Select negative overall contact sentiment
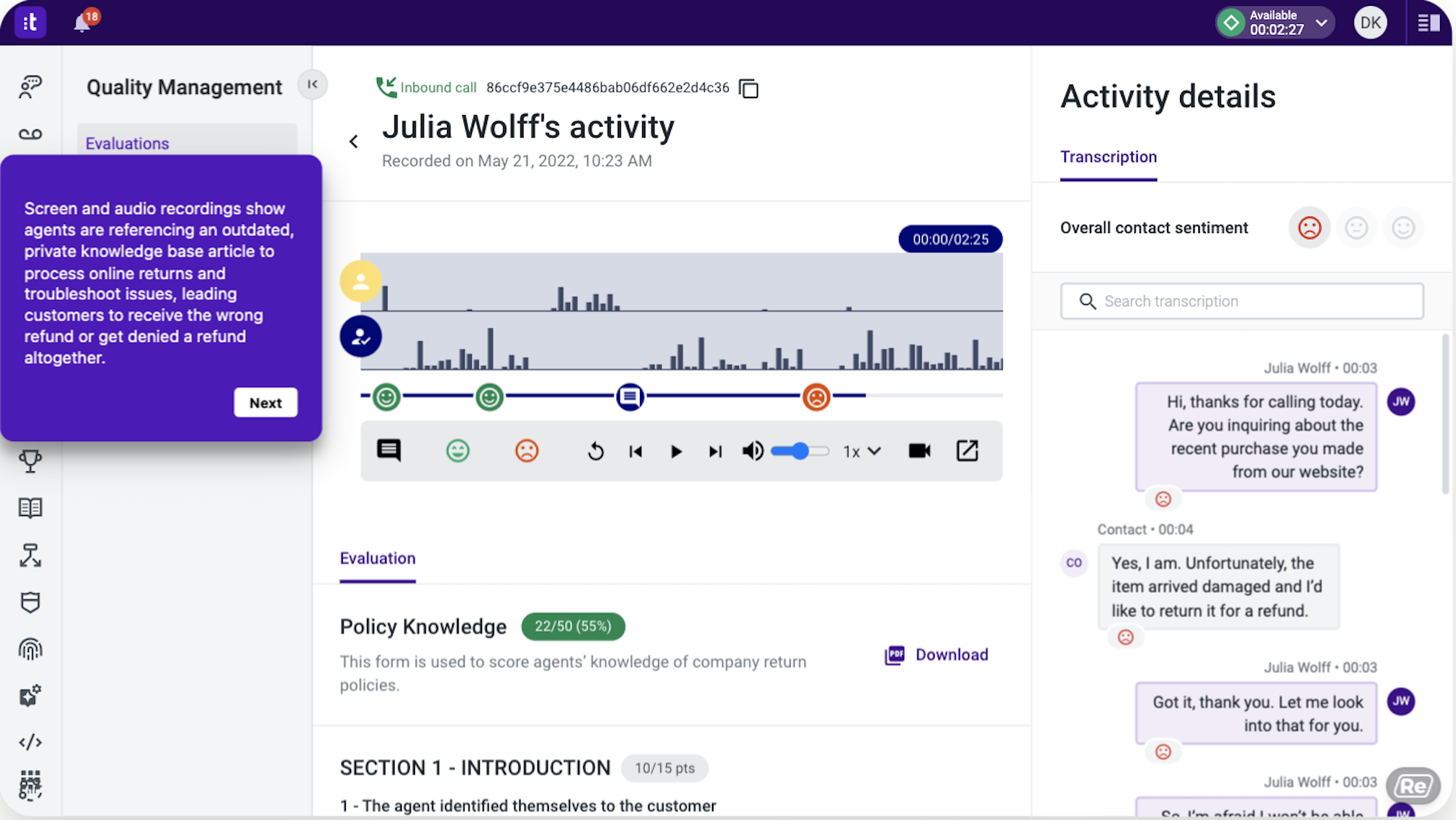 coord(1310,228)
